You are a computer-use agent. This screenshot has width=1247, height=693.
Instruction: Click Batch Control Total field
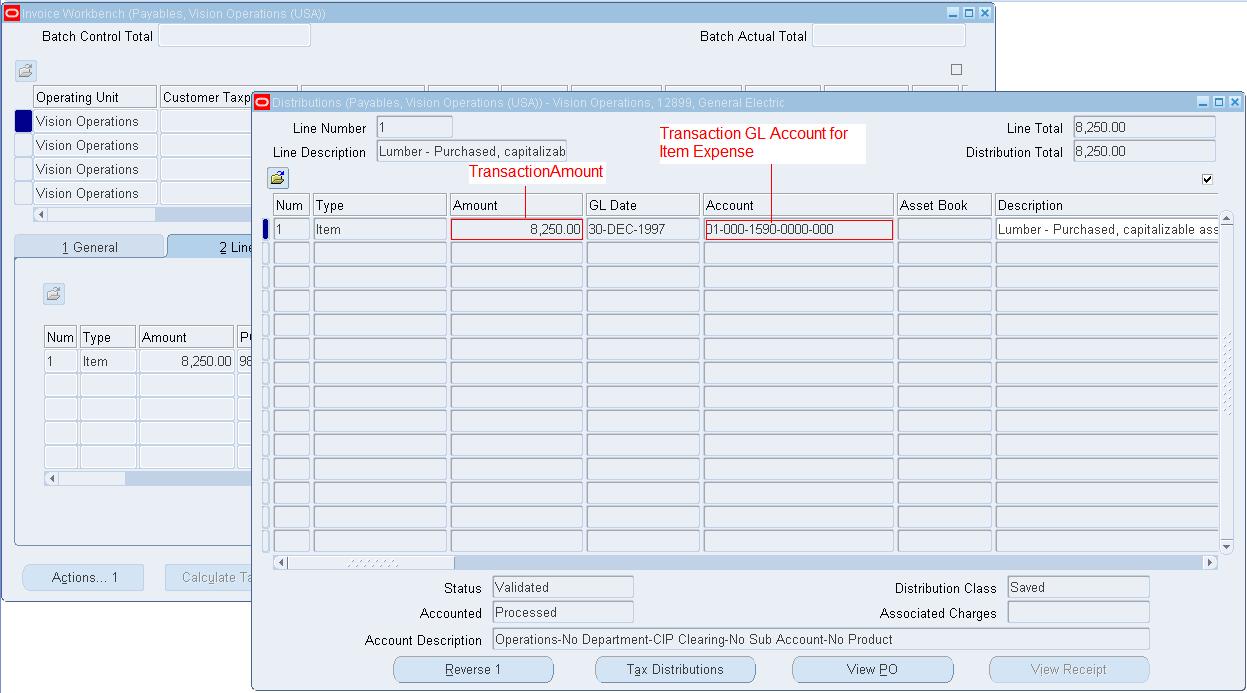pyautogui.click(x=234, y=36)
